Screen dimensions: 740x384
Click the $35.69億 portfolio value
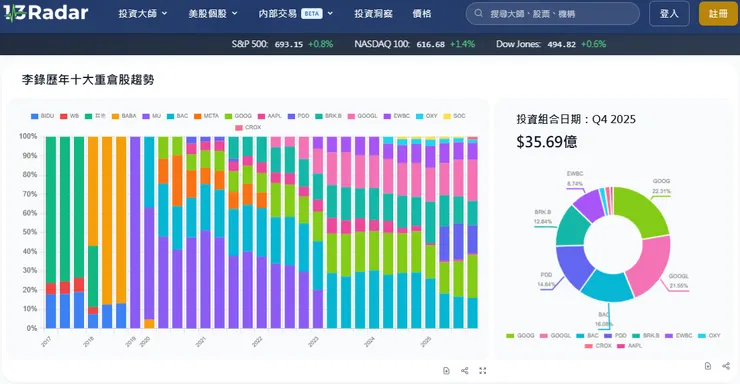tap(547, 142)
